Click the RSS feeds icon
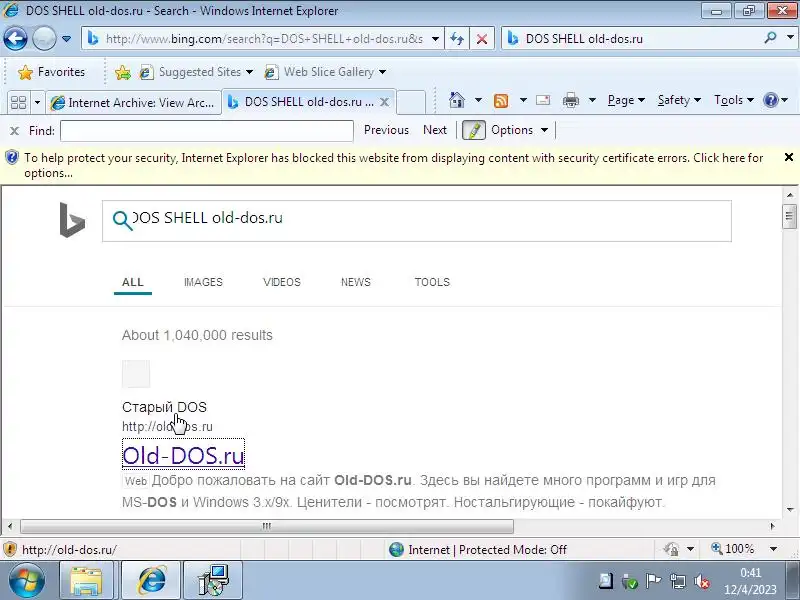The width and height of the screenshot is (800, 600). click(501, 101)
